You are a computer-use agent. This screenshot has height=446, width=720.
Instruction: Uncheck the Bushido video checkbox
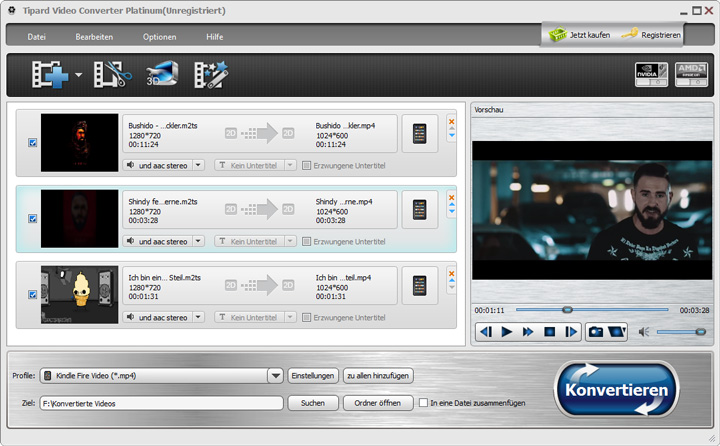point(32,142)
